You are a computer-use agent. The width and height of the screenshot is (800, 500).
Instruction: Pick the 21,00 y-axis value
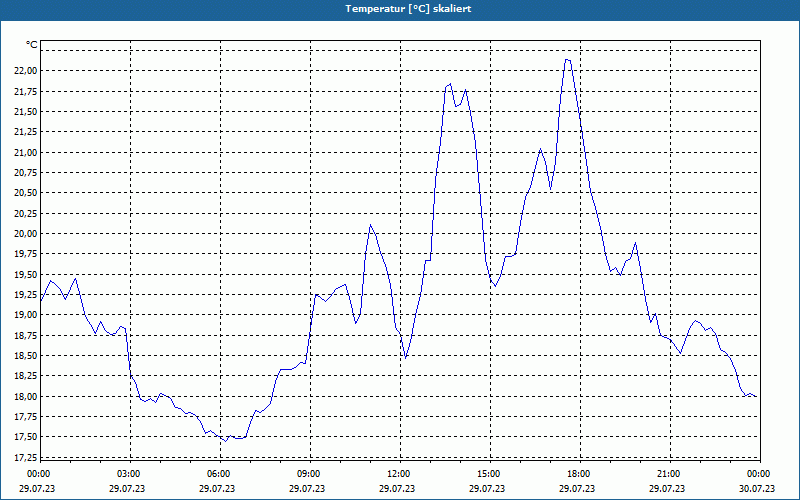pyautogui.click(x=24, y=152)
